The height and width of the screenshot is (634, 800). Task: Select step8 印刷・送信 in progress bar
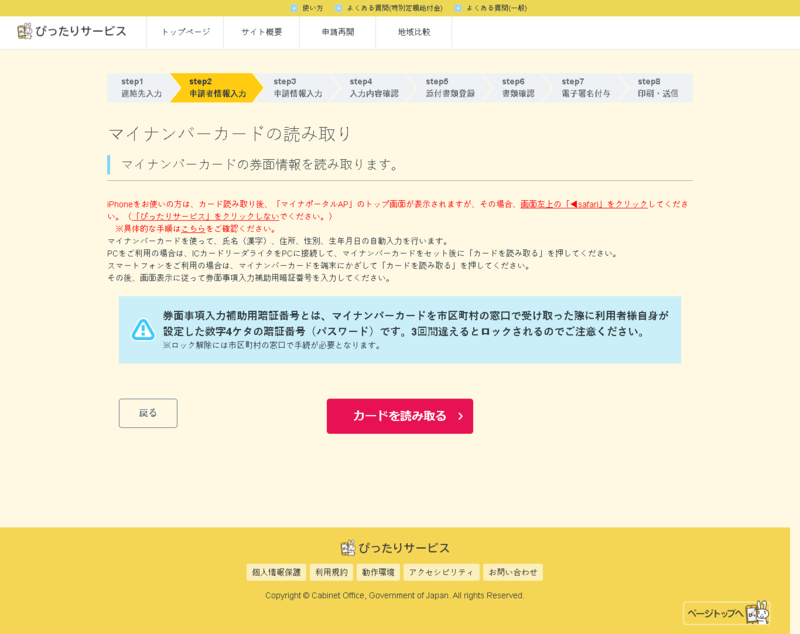click(x=658, y=88)
